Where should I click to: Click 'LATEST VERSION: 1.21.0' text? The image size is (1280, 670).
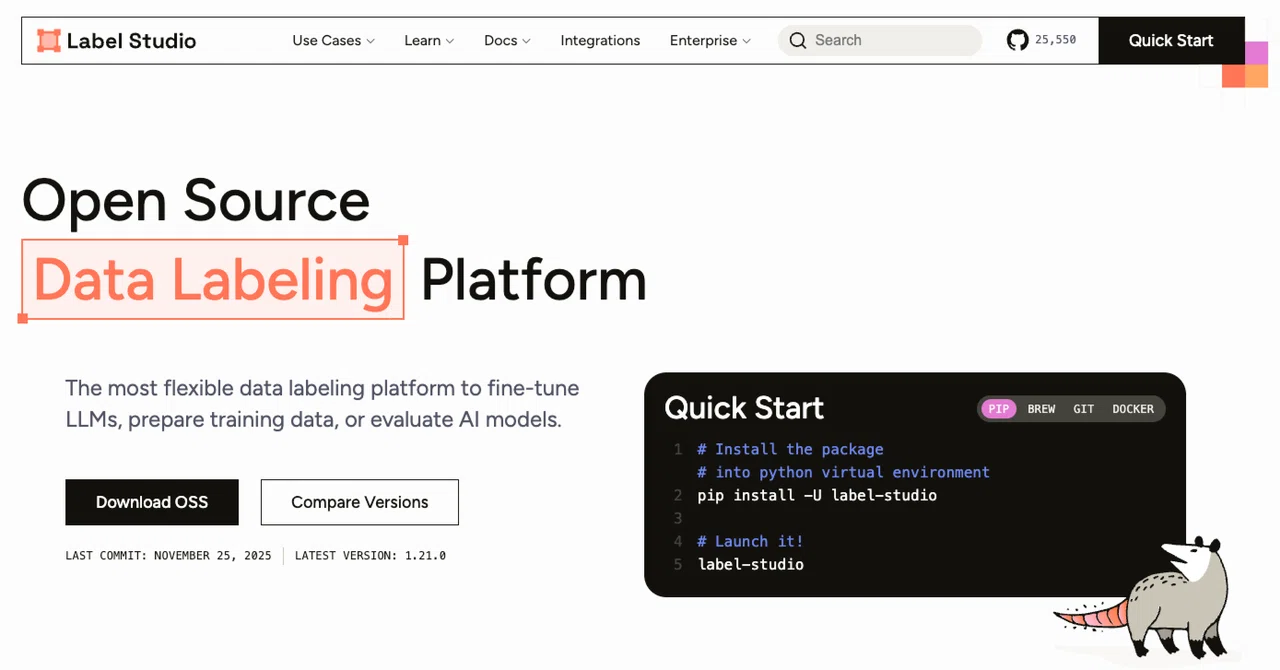coord(370,555)
